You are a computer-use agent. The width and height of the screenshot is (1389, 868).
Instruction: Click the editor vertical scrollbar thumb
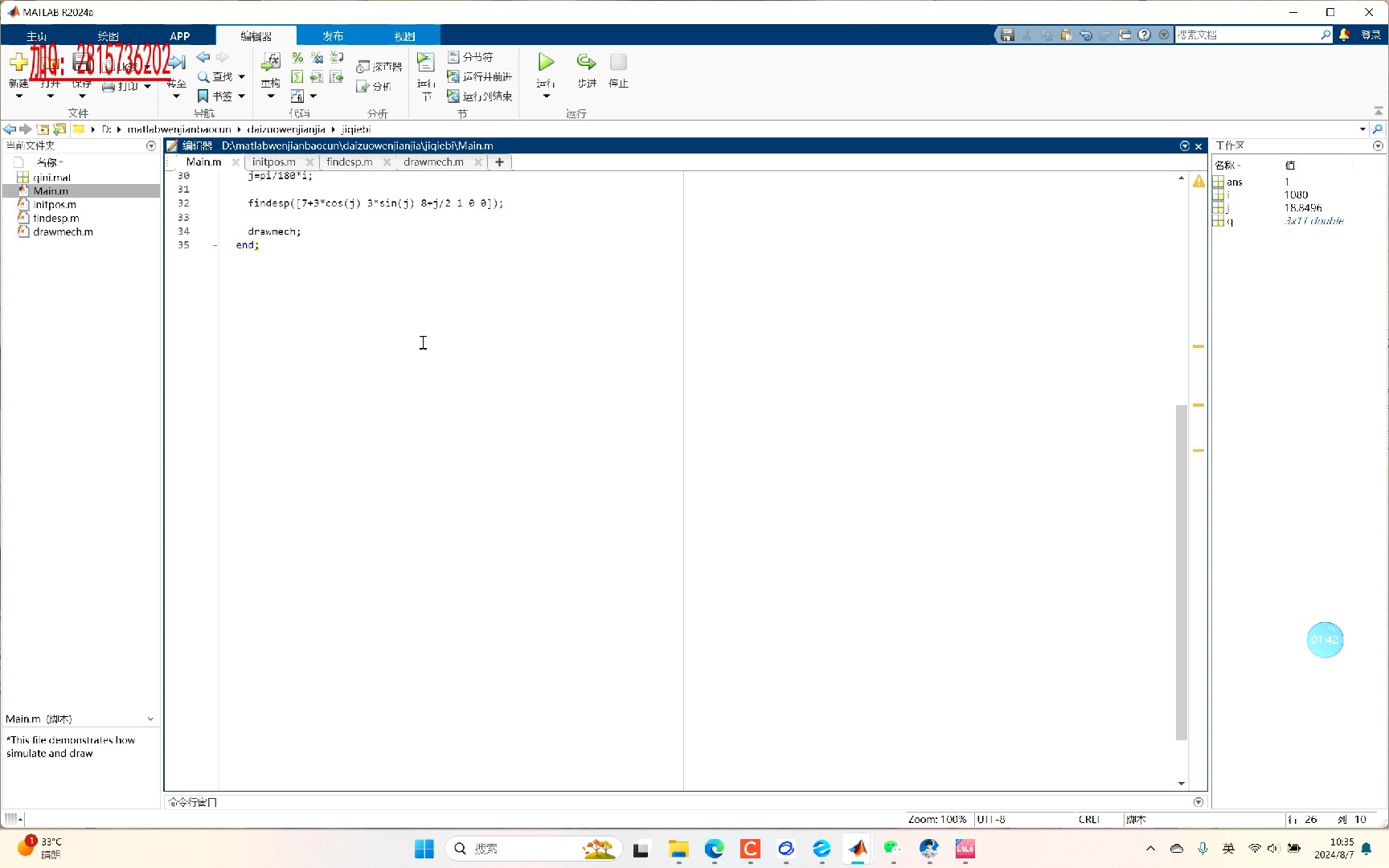pos(1181,571)
